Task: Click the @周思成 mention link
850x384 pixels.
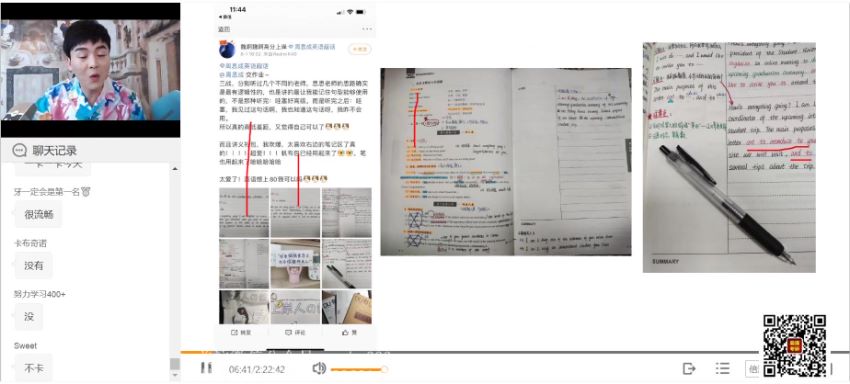Action: [x=230, y=74]
